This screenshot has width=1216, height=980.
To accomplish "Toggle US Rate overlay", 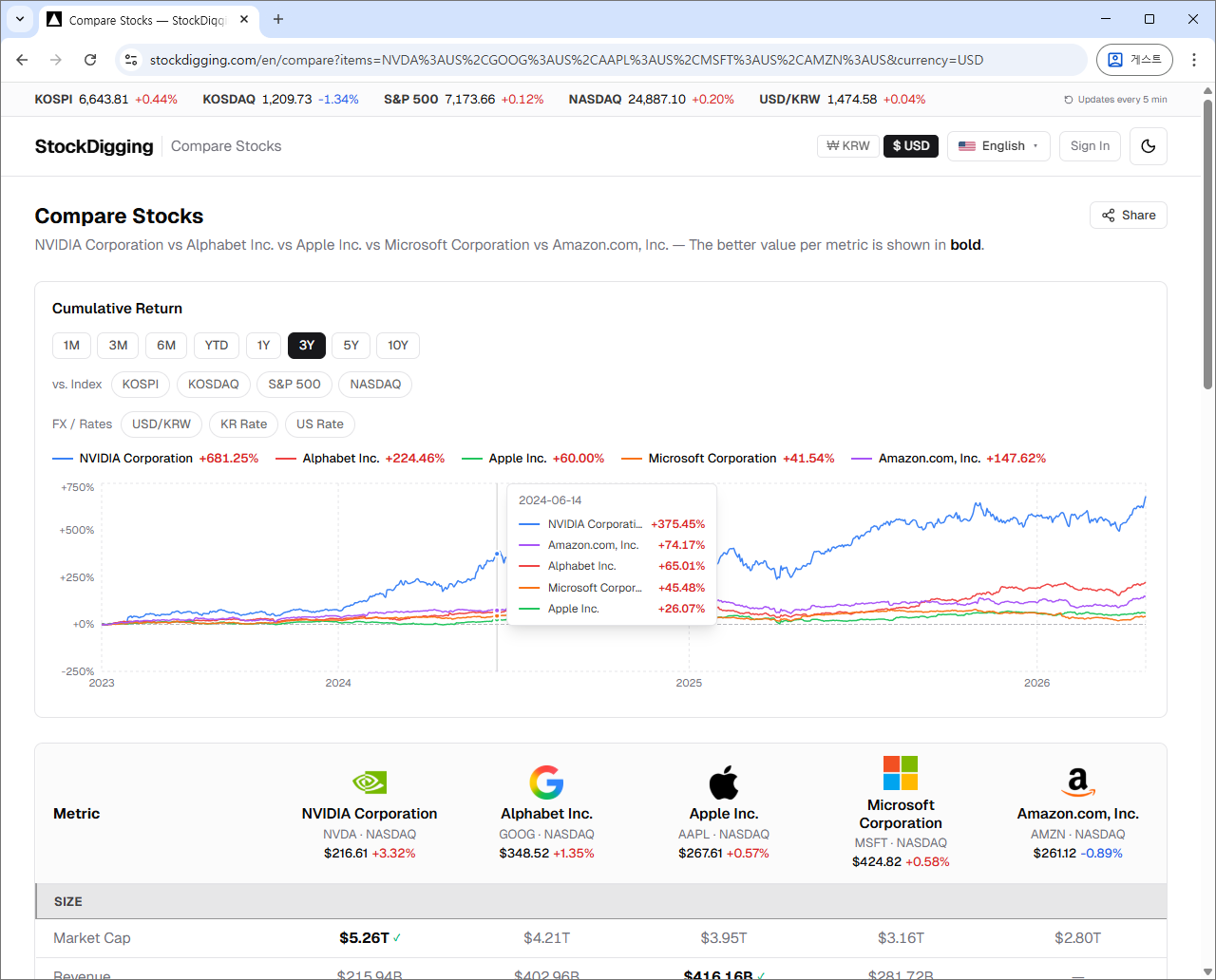I will [x=320, y=424].
